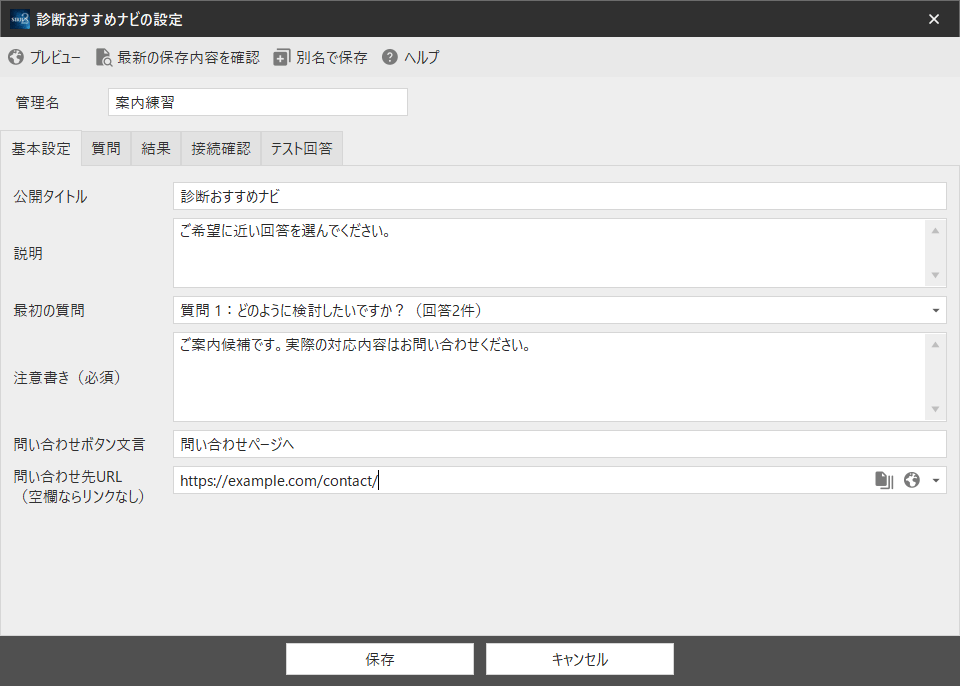Click the latest saved content document icon
Image resolution: width=960 pixels, height=686 pixels.
pyautogui.click(x=103, y=58)
